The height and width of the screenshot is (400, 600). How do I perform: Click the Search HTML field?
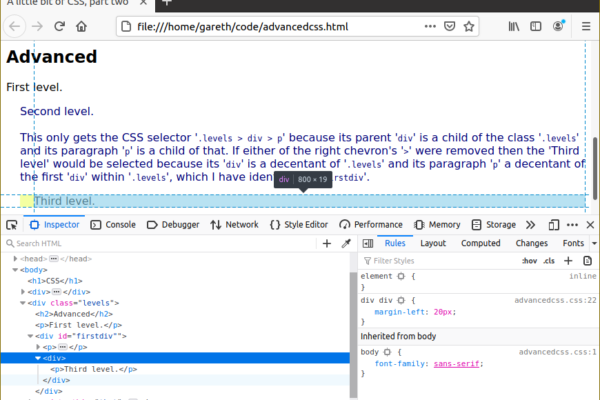coord(161,243)
